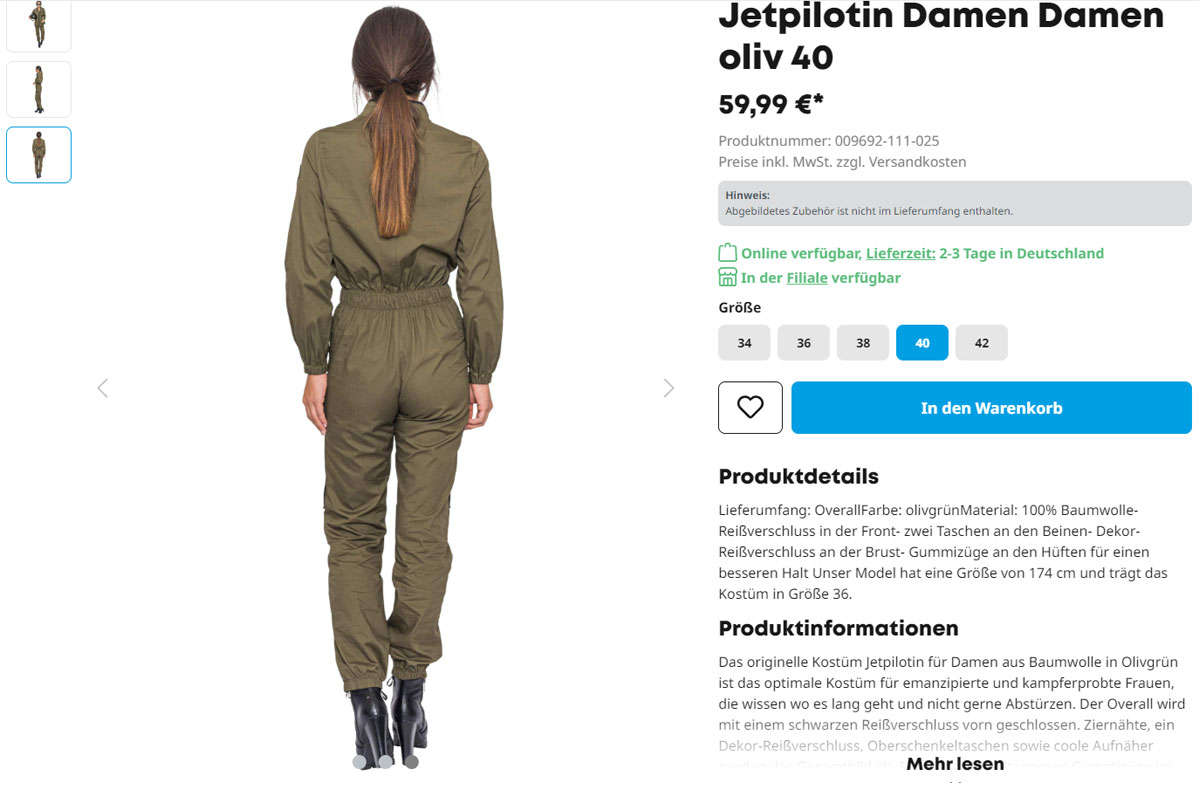Select size 36

[x=803, y=342]
